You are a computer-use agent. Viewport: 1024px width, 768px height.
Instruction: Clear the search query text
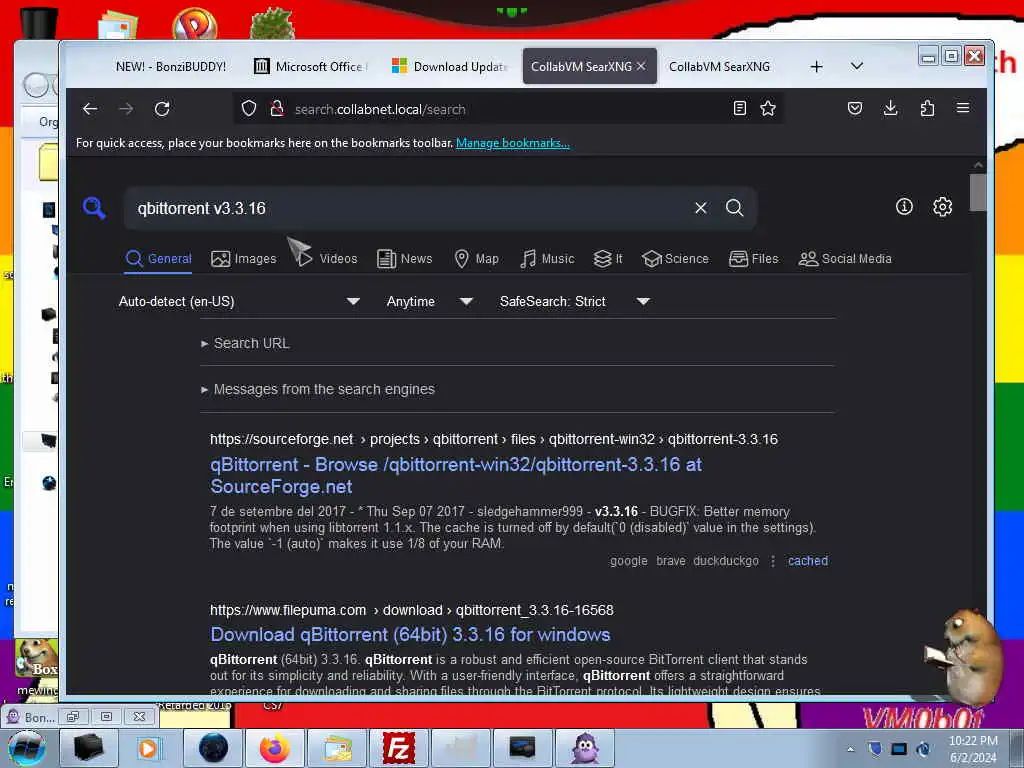click(701, 208)
